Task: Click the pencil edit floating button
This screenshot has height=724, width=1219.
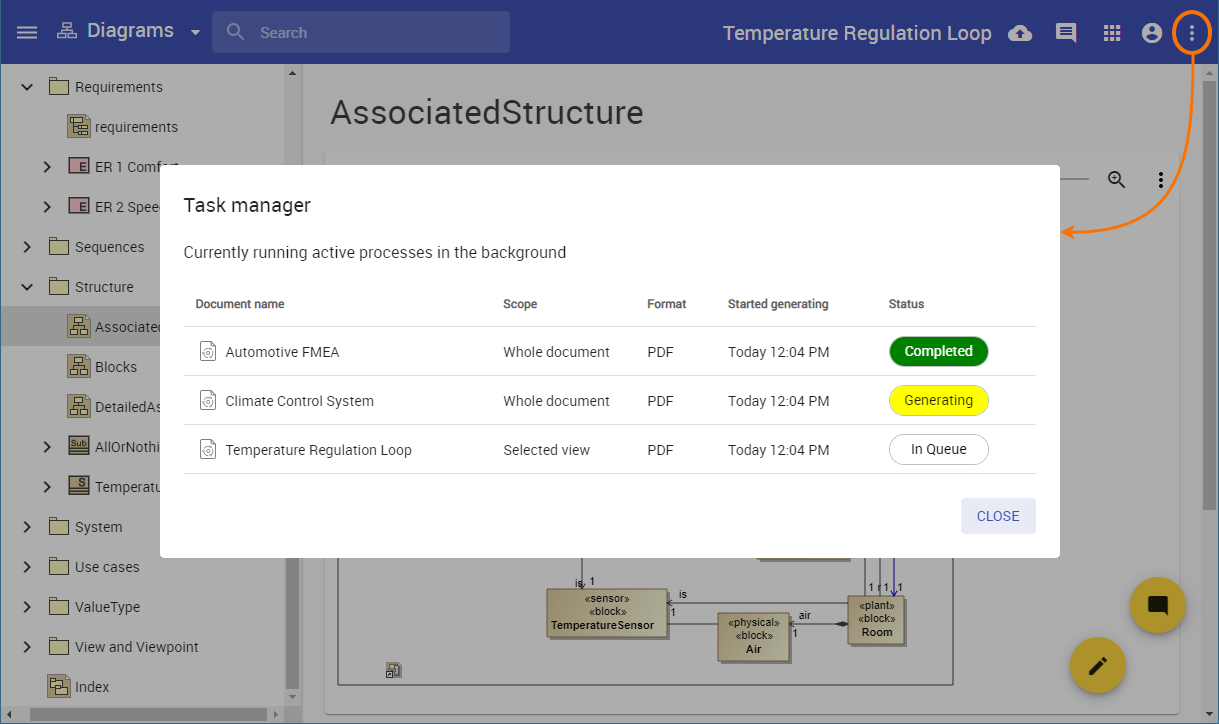Action: coord(1098,665)
